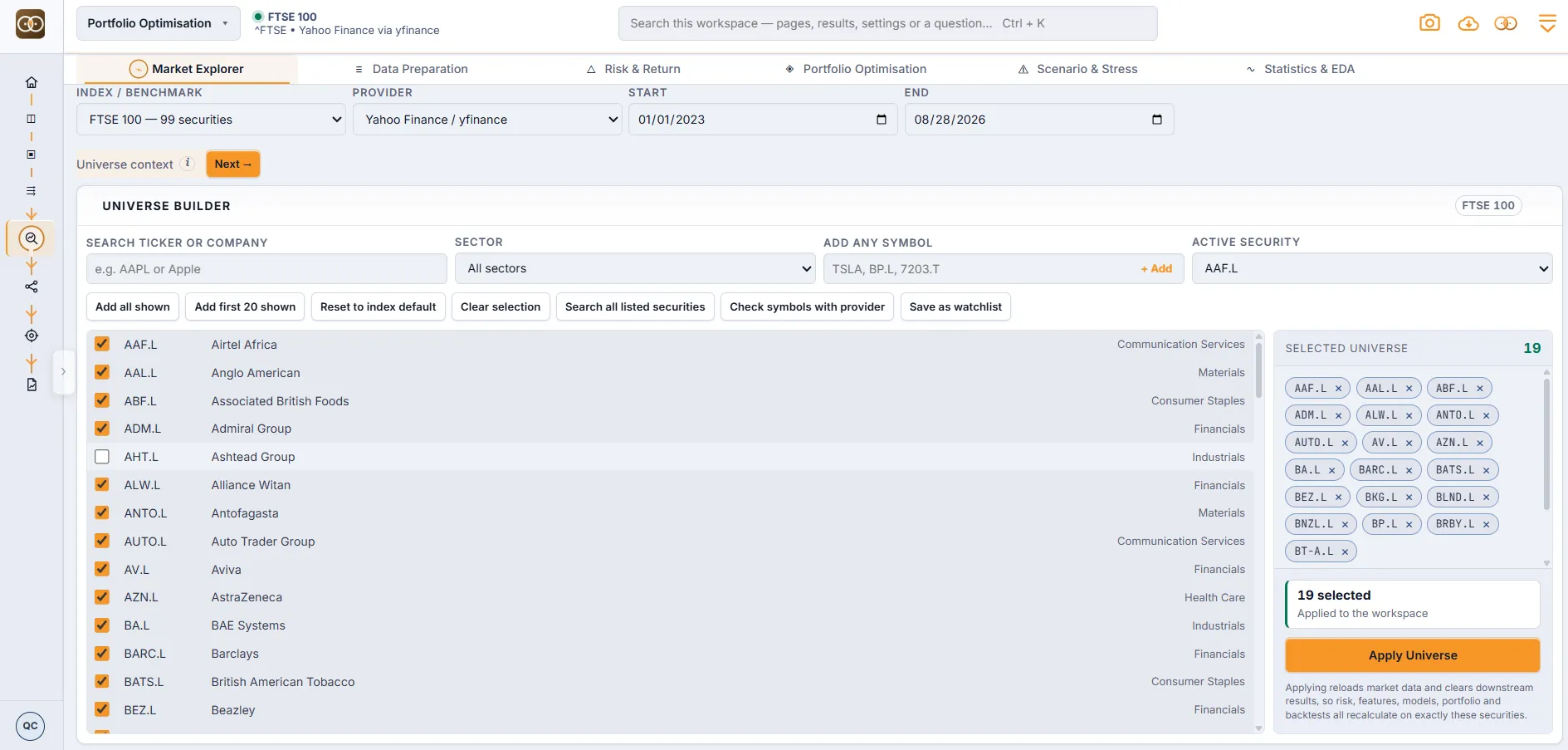Remove AAF.L chip from selected universe
Viewport: 1568px width, 750px height.
1338,389
